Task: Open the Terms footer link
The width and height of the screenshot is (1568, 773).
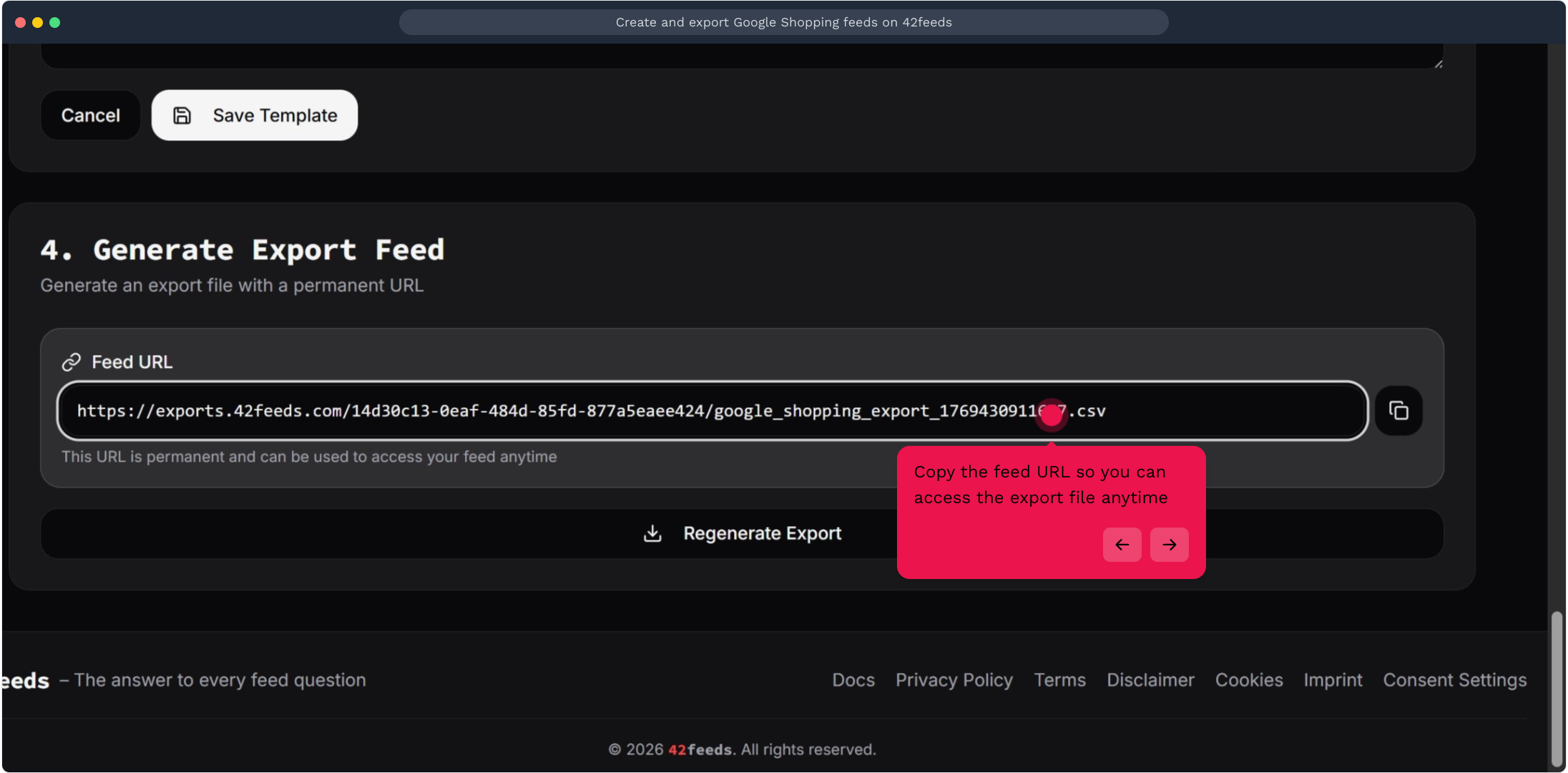Action: pyautogui.click(x=1059, y=680)
